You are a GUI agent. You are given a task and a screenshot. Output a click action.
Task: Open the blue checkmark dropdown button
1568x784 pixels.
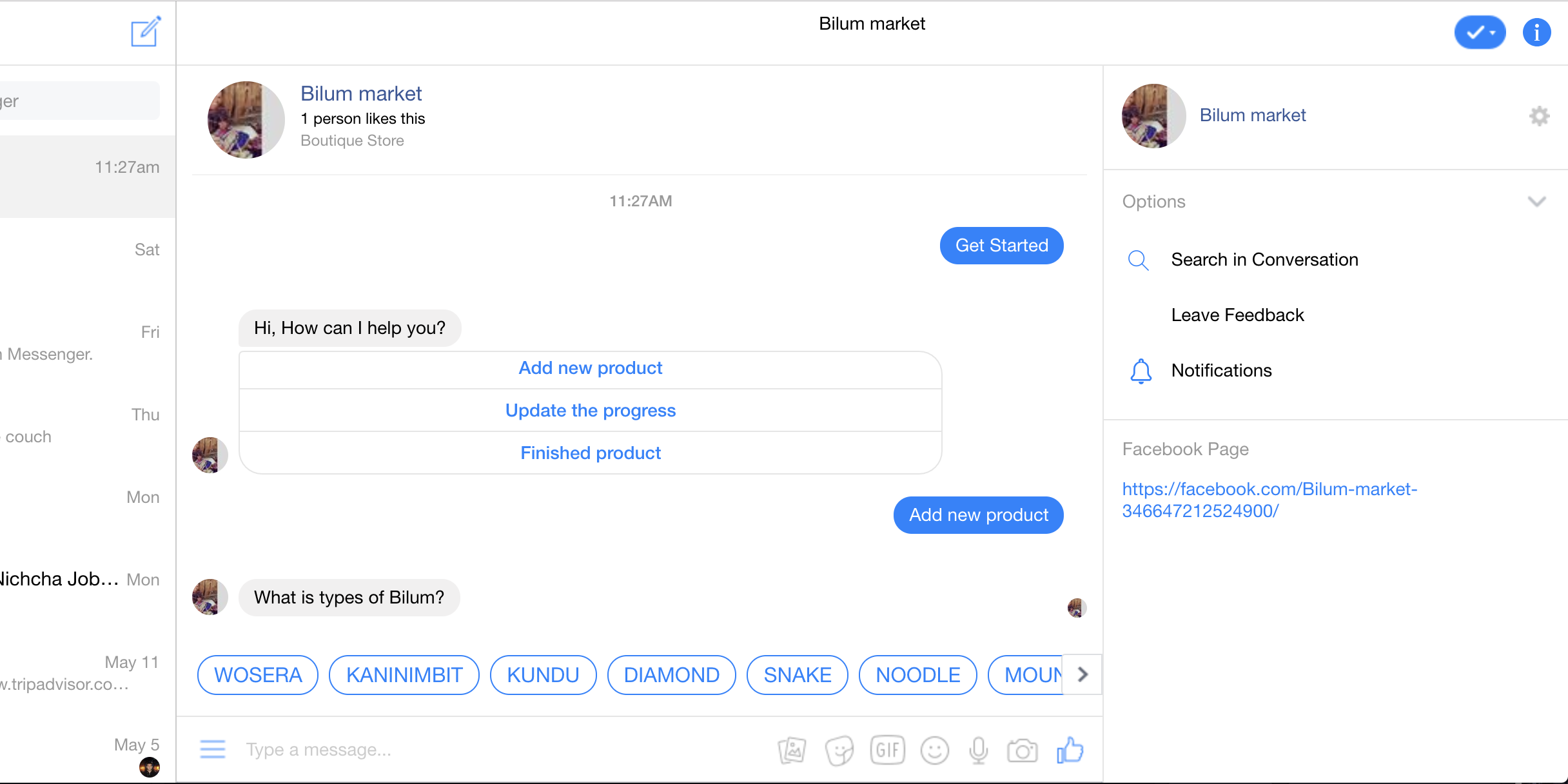pyautogui.click(x=1480, y=32)
